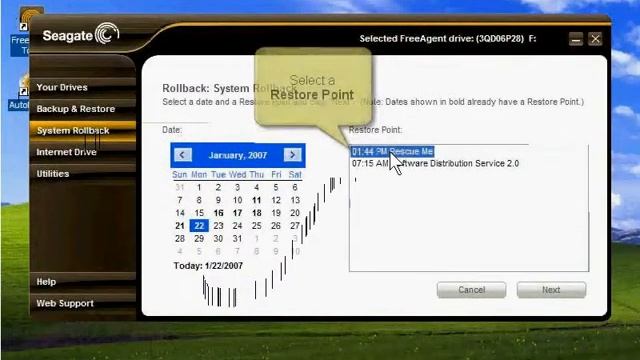Screen dimensions: 640x360
Task: Select January 18 in the calendar
Action: [x=257, y=213]
